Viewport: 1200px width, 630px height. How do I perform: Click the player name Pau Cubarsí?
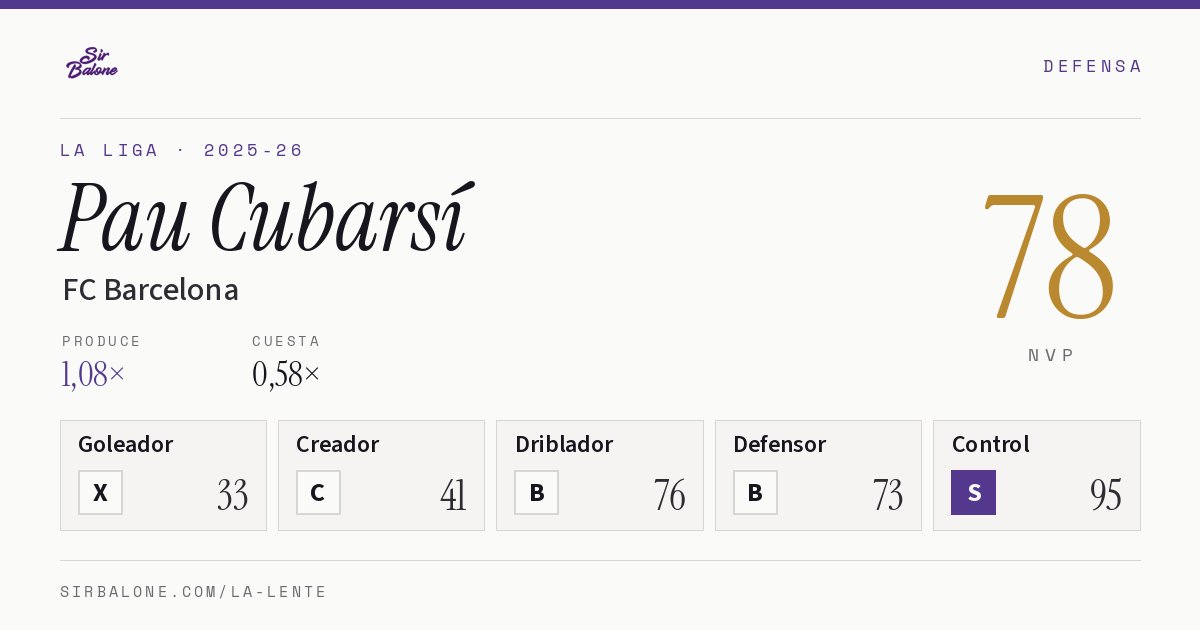[265, 218]
